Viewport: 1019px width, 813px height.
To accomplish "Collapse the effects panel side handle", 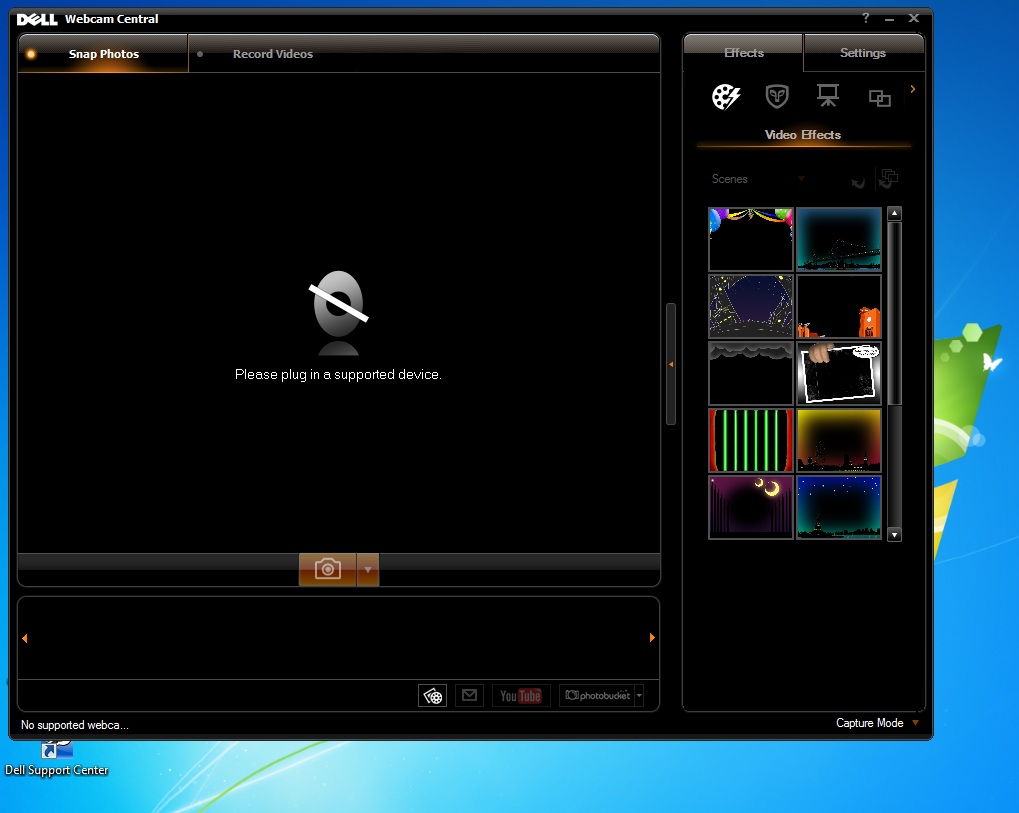I will click(x=671, y=364).
